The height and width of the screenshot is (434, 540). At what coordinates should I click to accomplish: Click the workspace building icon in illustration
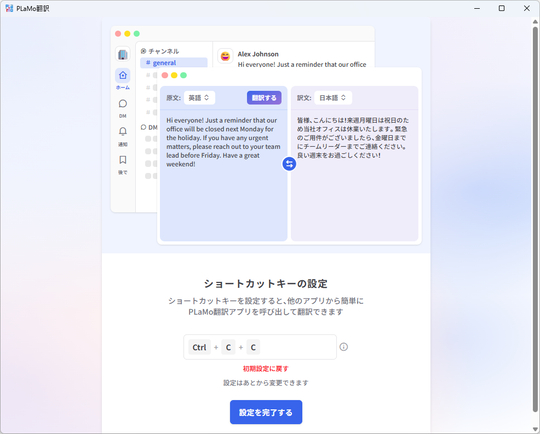[123, 54]
